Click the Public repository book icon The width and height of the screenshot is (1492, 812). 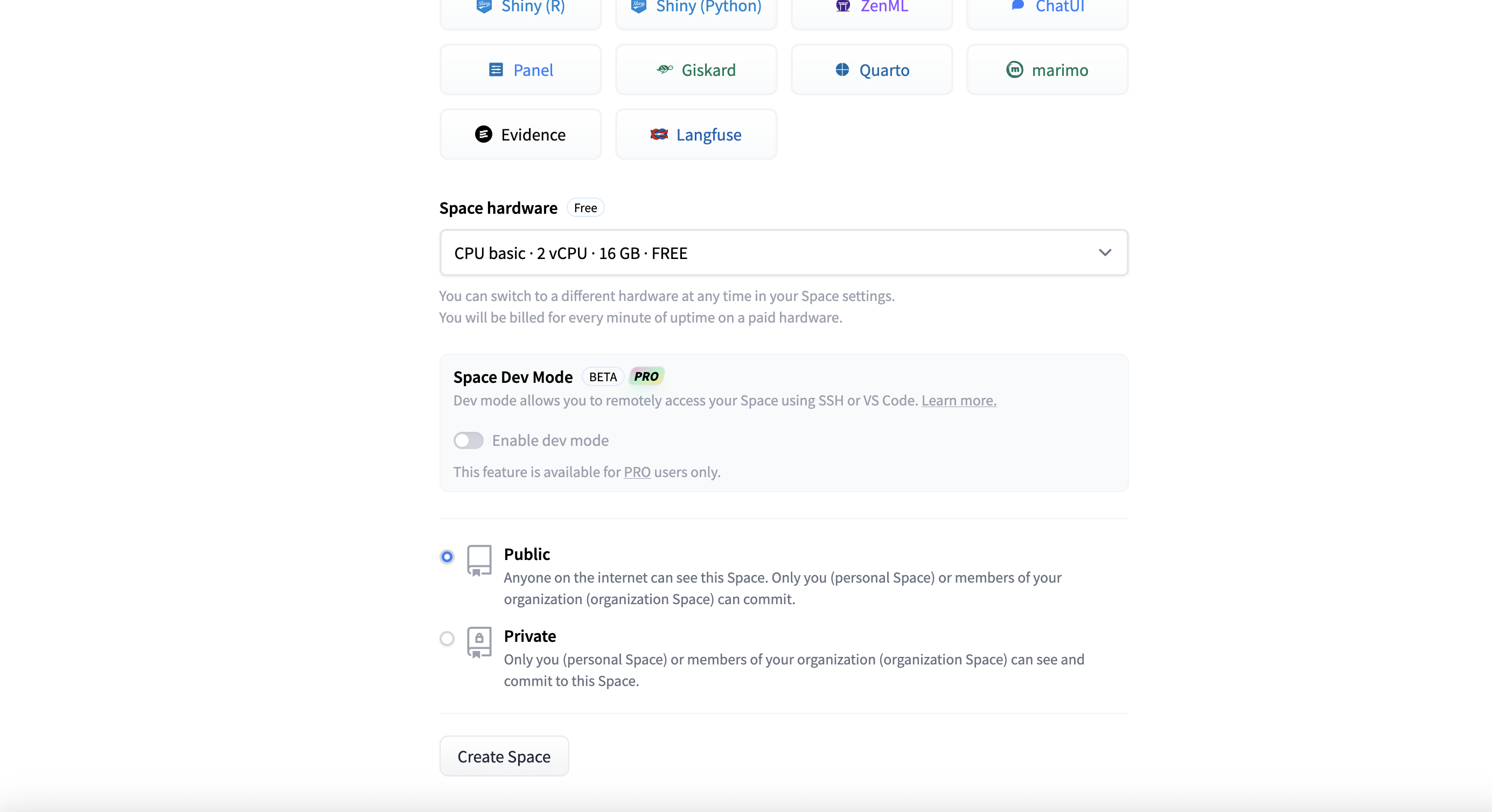[x=479, y=560]
